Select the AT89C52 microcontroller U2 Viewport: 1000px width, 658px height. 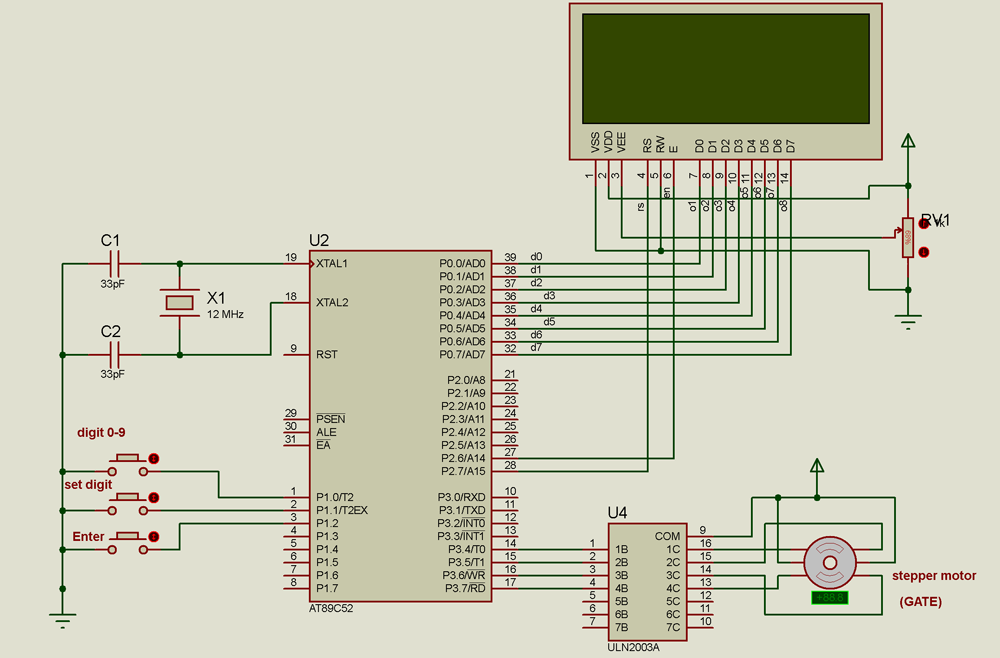coord(400,430)
